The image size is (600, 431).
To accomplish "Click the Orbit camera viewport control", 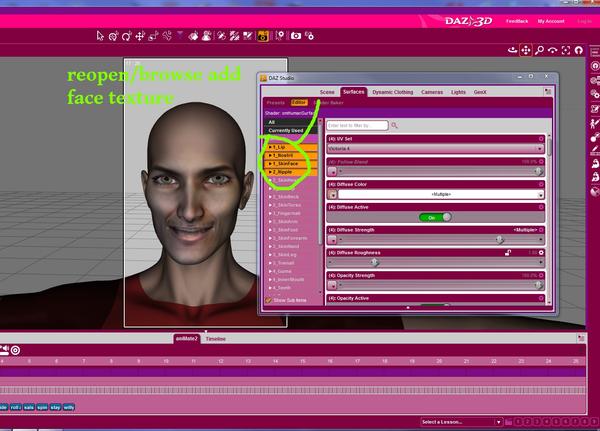I will [x=512, y=50].
